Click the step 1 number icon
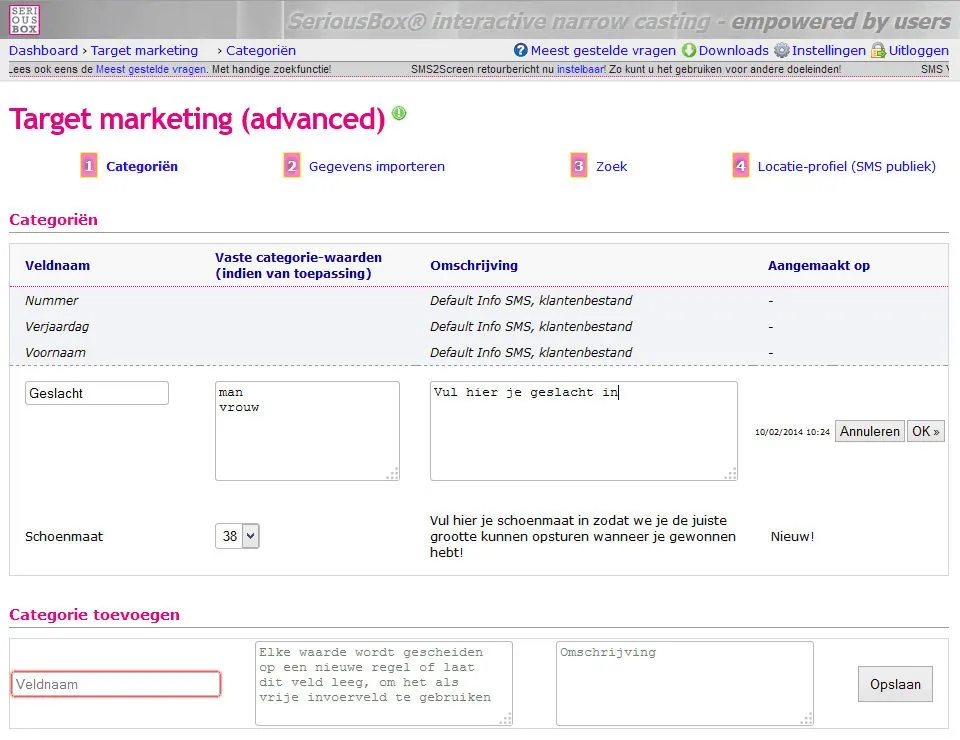The height and width of the screenshot is (740, 960). click(89, 166)
